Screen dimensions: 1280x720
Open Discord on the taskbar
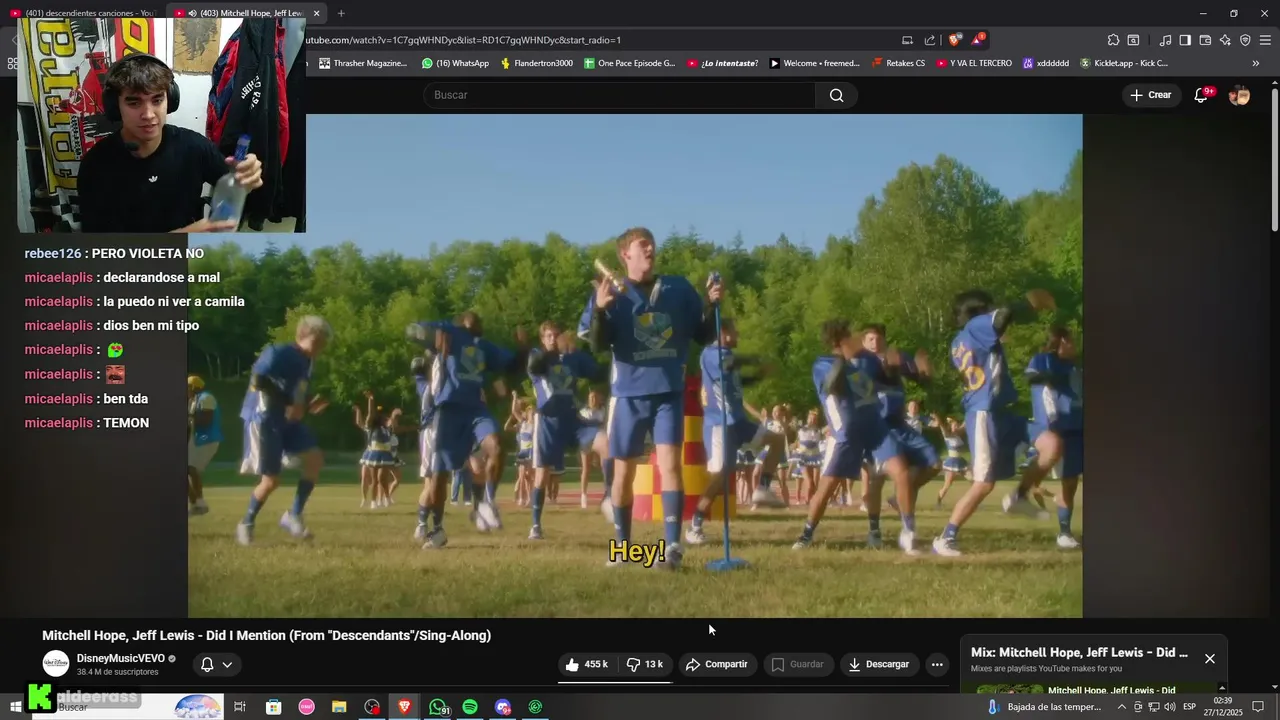(503, 707)
